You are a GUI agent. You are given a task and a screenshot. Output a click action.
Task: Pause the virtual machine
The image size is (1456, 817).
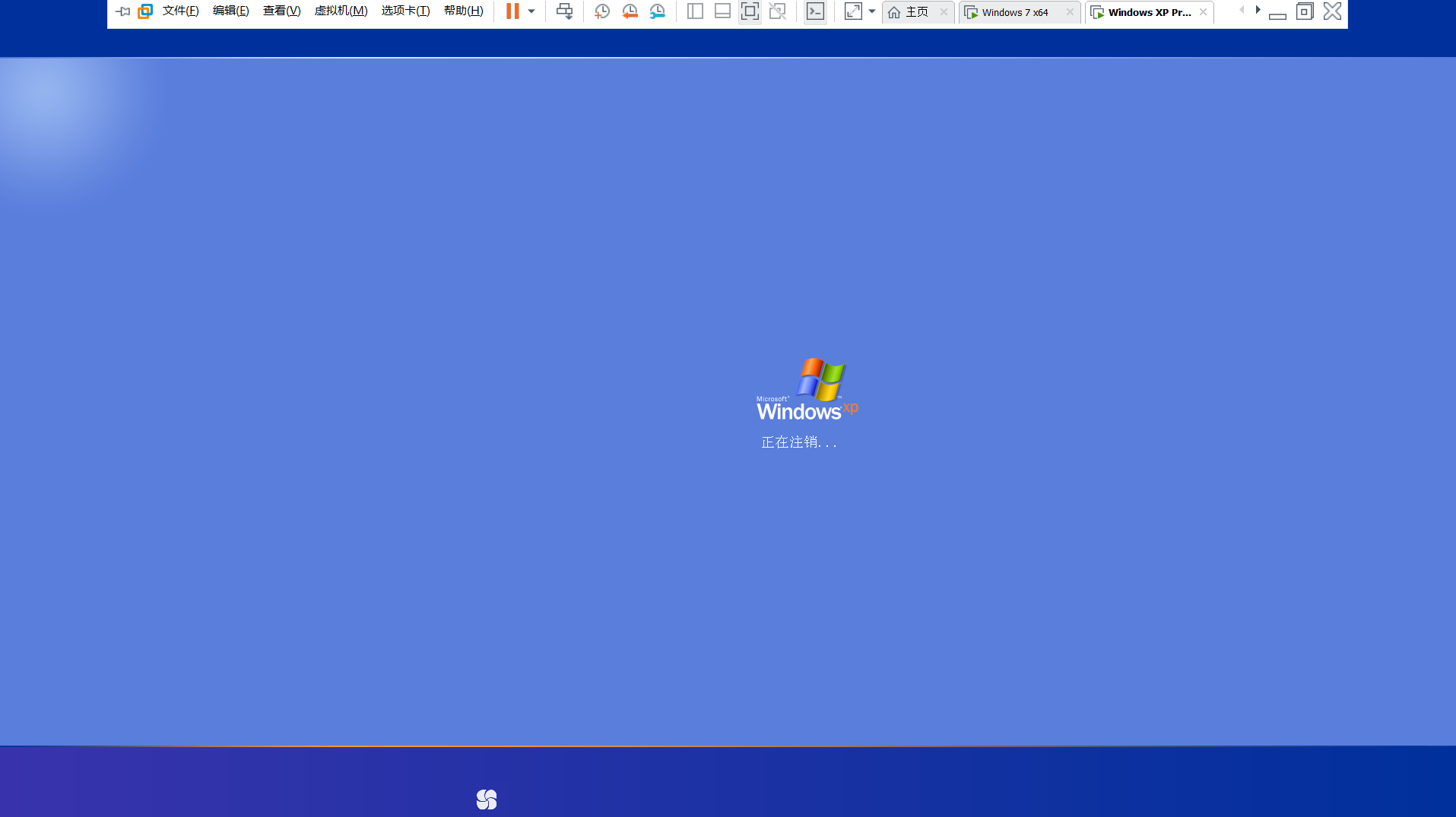[513, 11]
